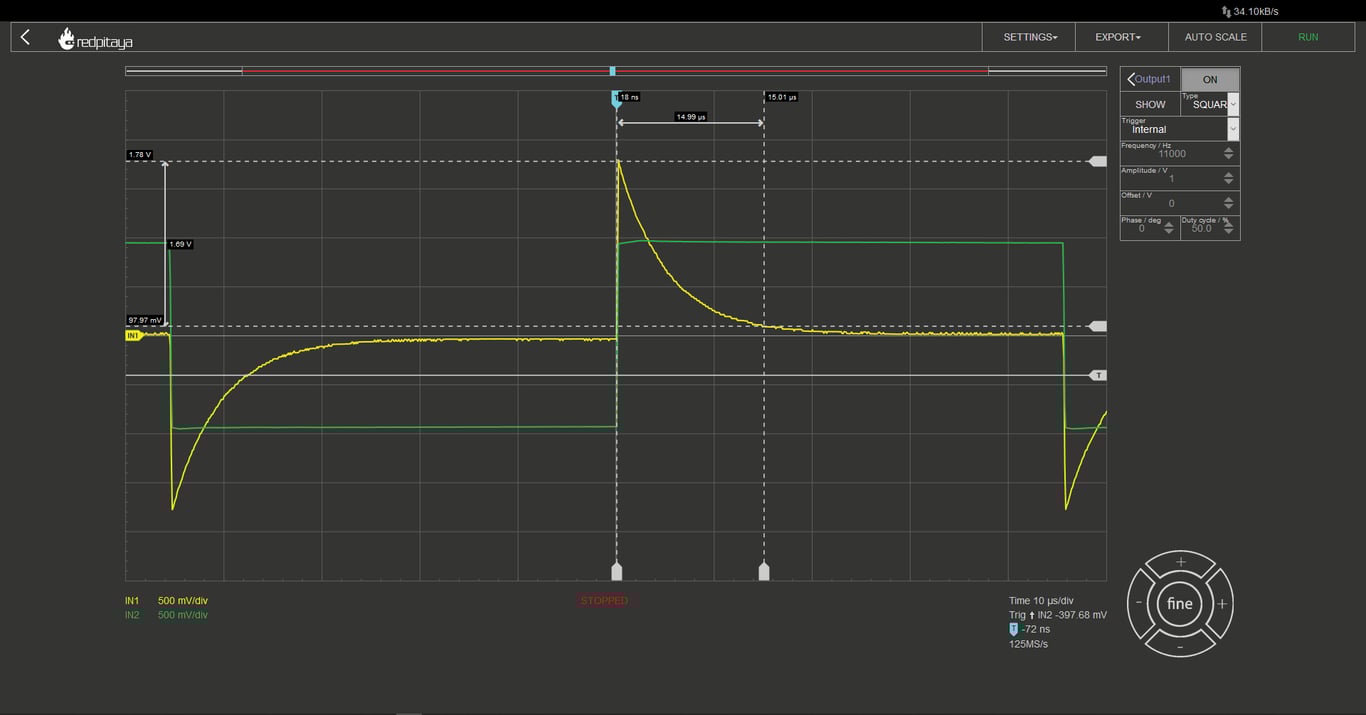Click the Red Pitaya logo

click(95, 39)
